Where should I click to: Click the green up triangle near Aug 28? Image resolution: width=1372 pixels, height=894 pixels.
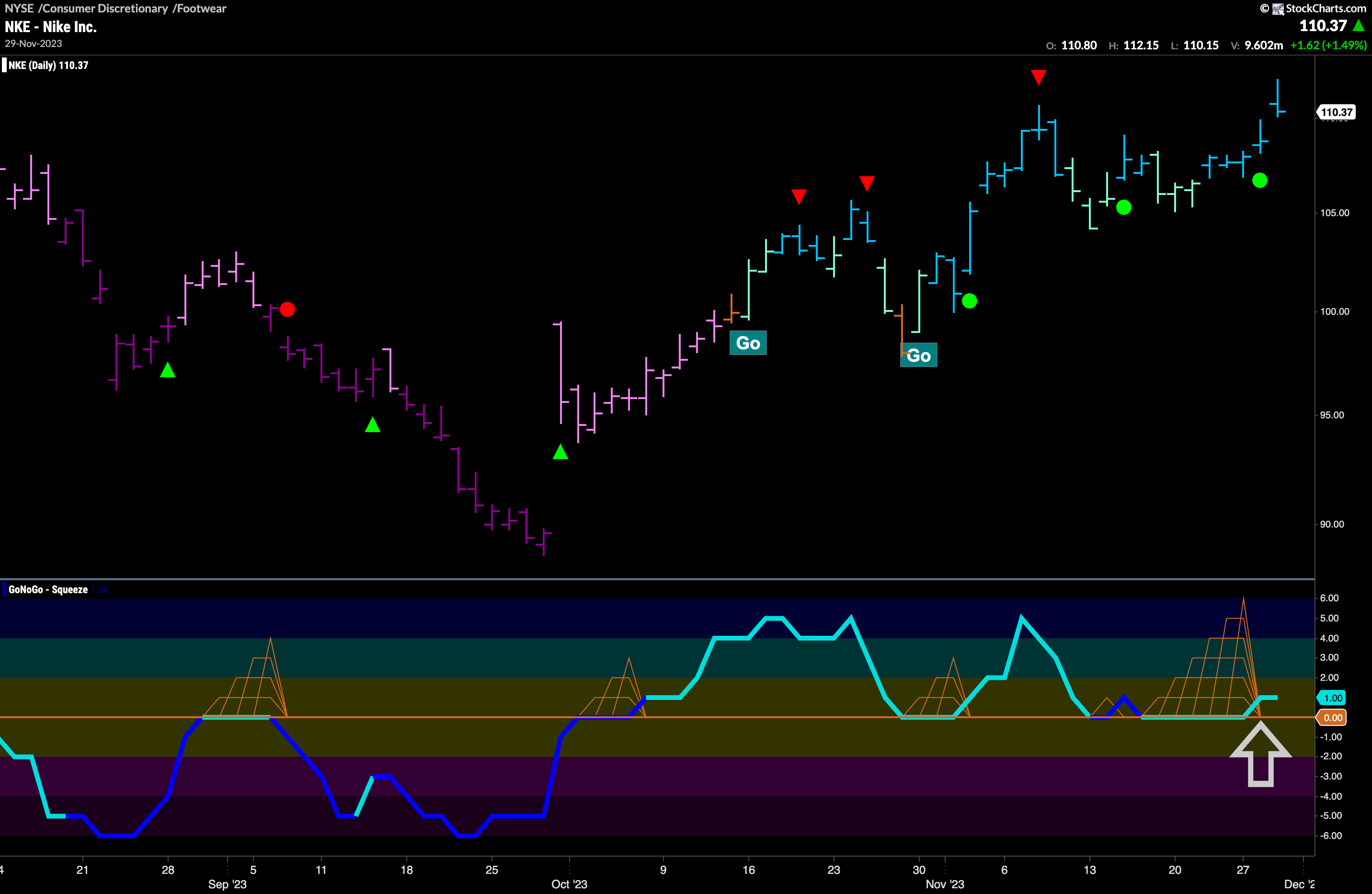point(168,370)
